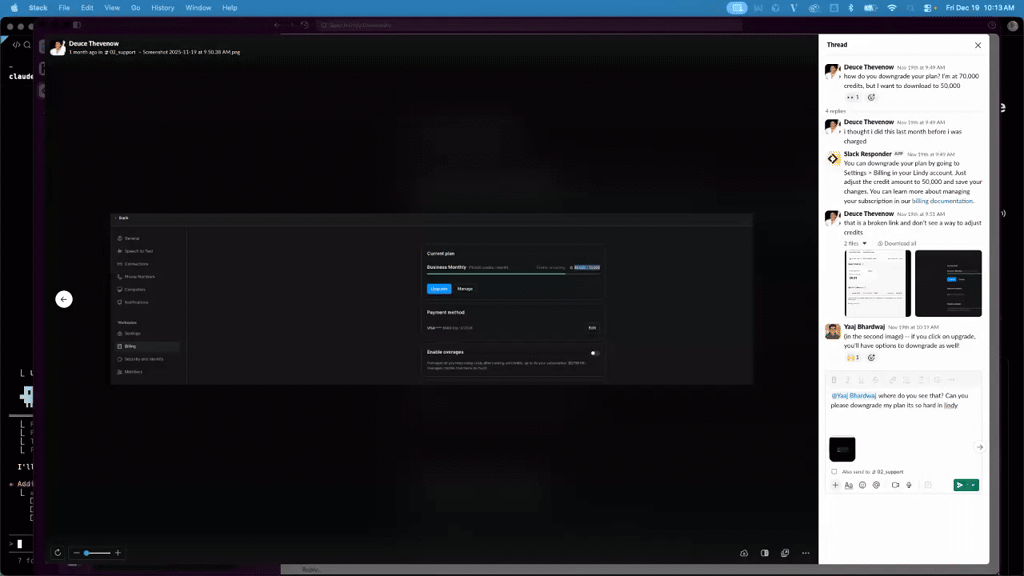Open the dark screenshot thumbnail in thread
Image resolution: width=1024 pixels, height=576 pixels.
(948, 283)
